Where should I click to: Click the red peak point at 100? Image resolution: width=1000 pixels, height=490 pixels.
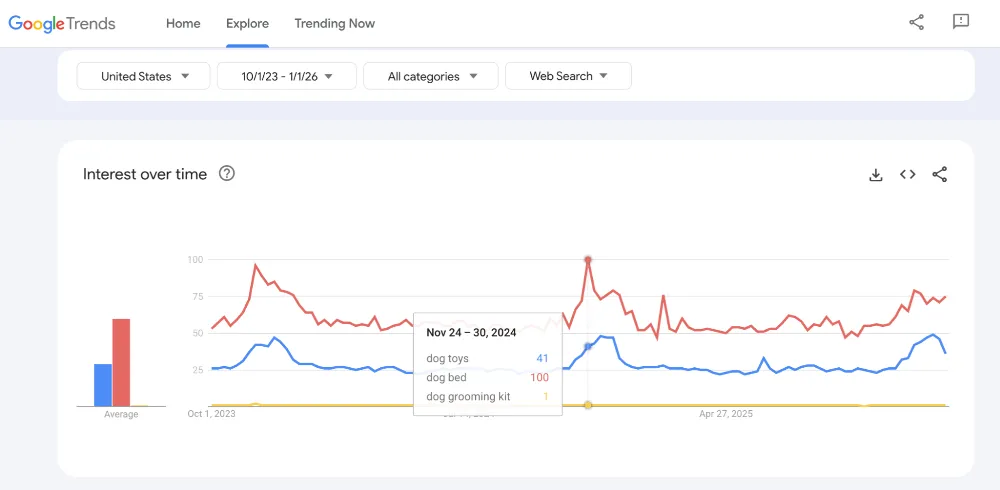[x=588, y=260]
